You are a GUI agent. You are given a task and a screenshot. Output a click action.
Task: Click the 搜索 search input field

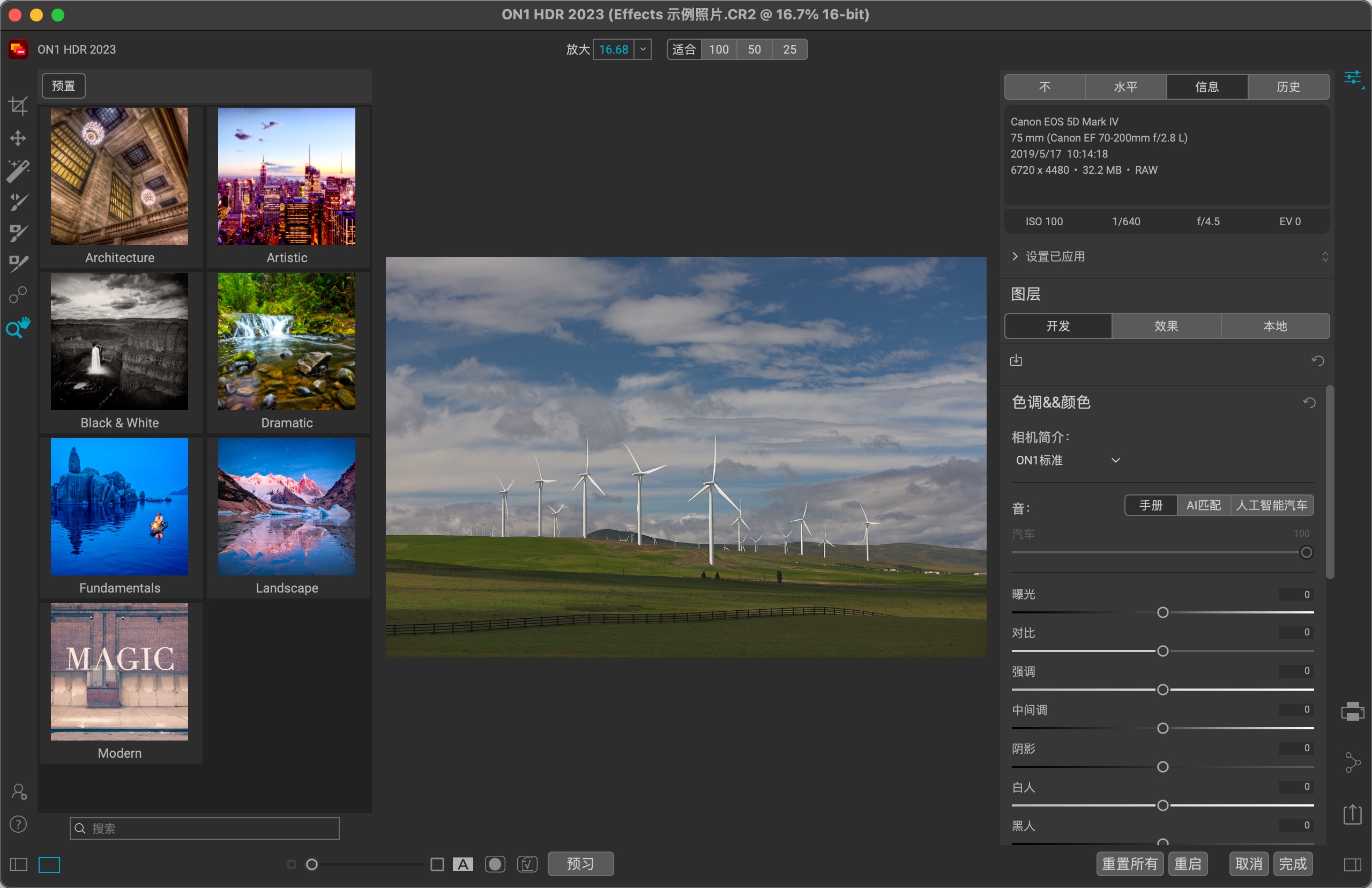coord(205,828)
